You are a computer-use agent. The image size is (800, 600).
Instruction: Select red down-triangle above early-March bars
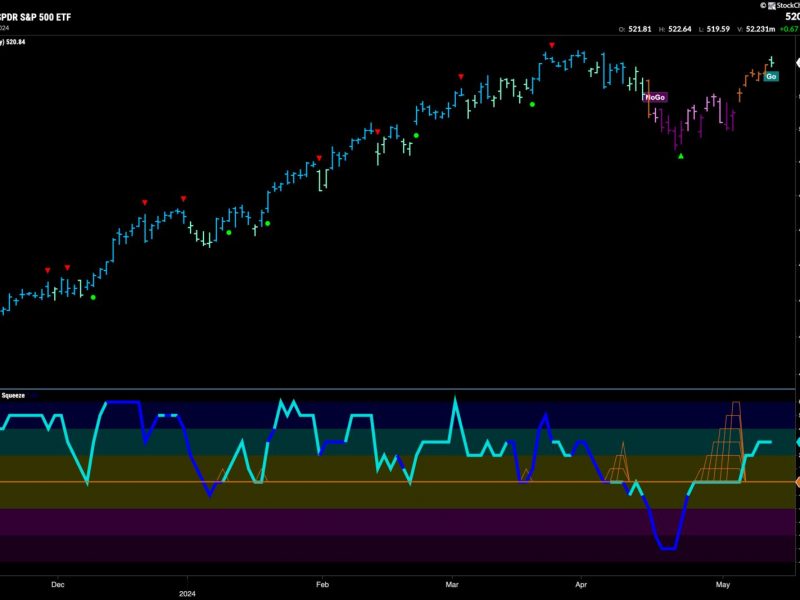[461, 77]
